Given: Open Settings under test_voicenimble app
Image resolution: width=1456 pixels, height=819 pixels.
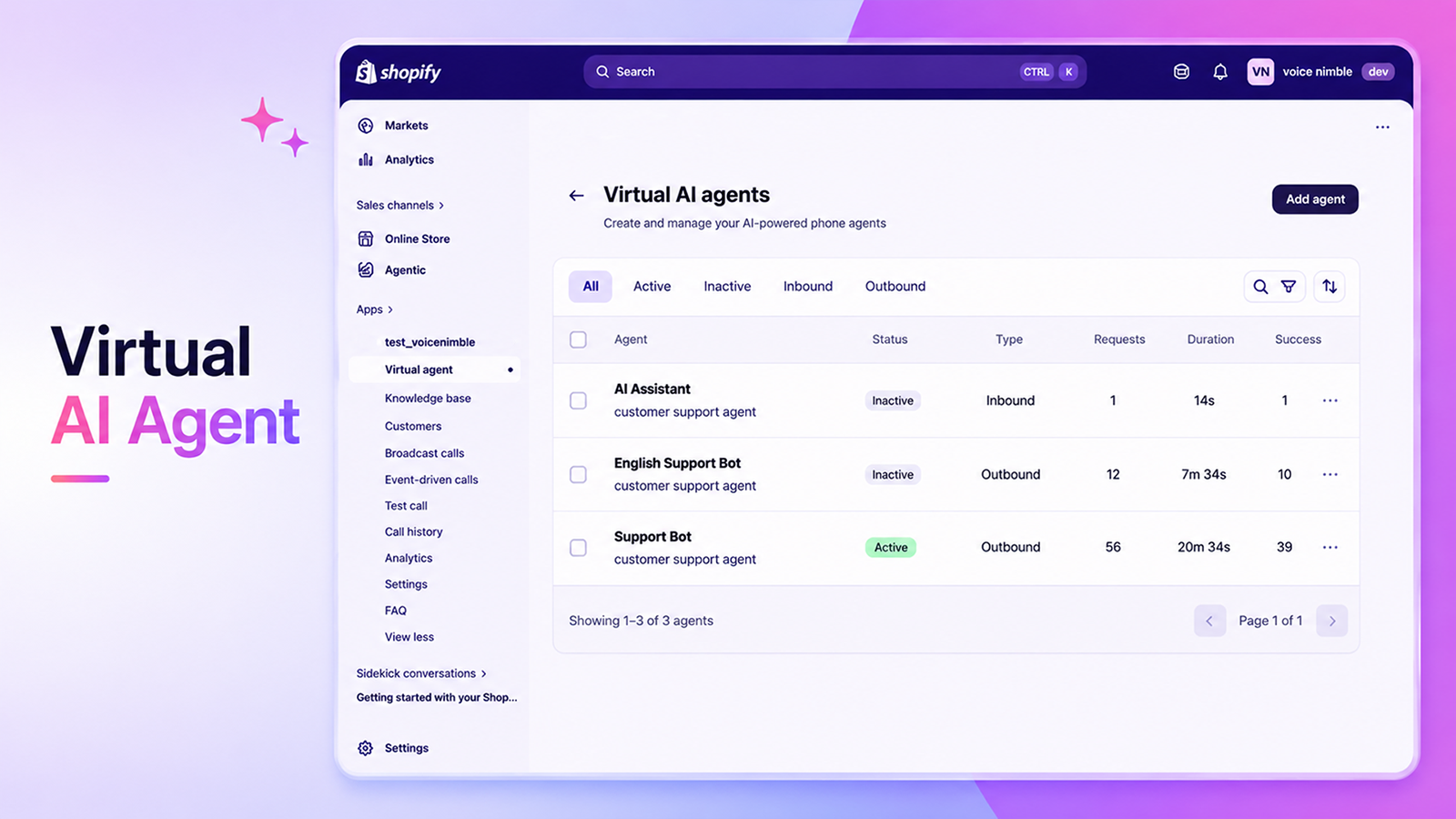Looking at the screenshot, I should click(406, 584).
